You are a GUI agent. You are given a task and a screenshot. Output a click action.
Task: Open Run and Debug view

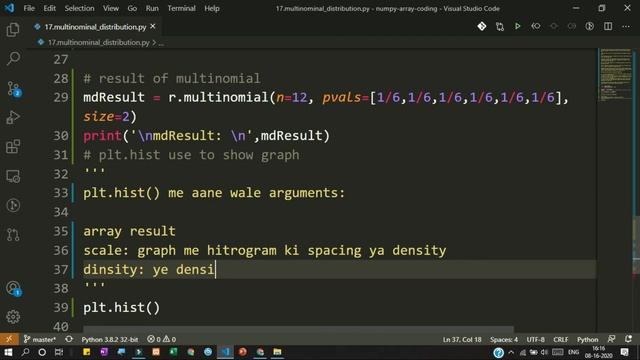[13, 118]
